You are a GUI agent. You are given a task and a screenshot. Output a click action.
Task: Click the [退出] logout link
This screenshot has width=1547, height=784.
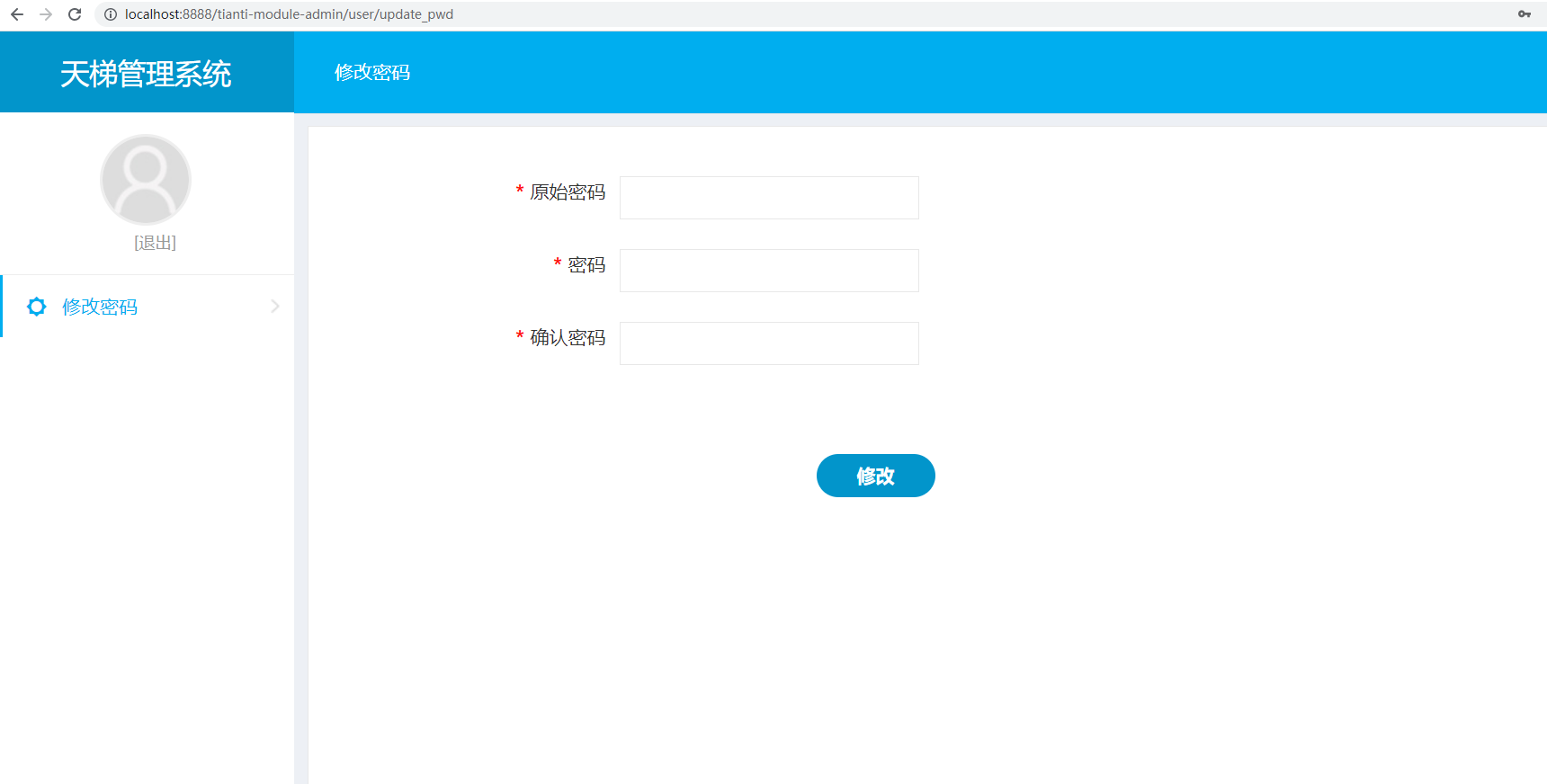(x=155, y=243)
